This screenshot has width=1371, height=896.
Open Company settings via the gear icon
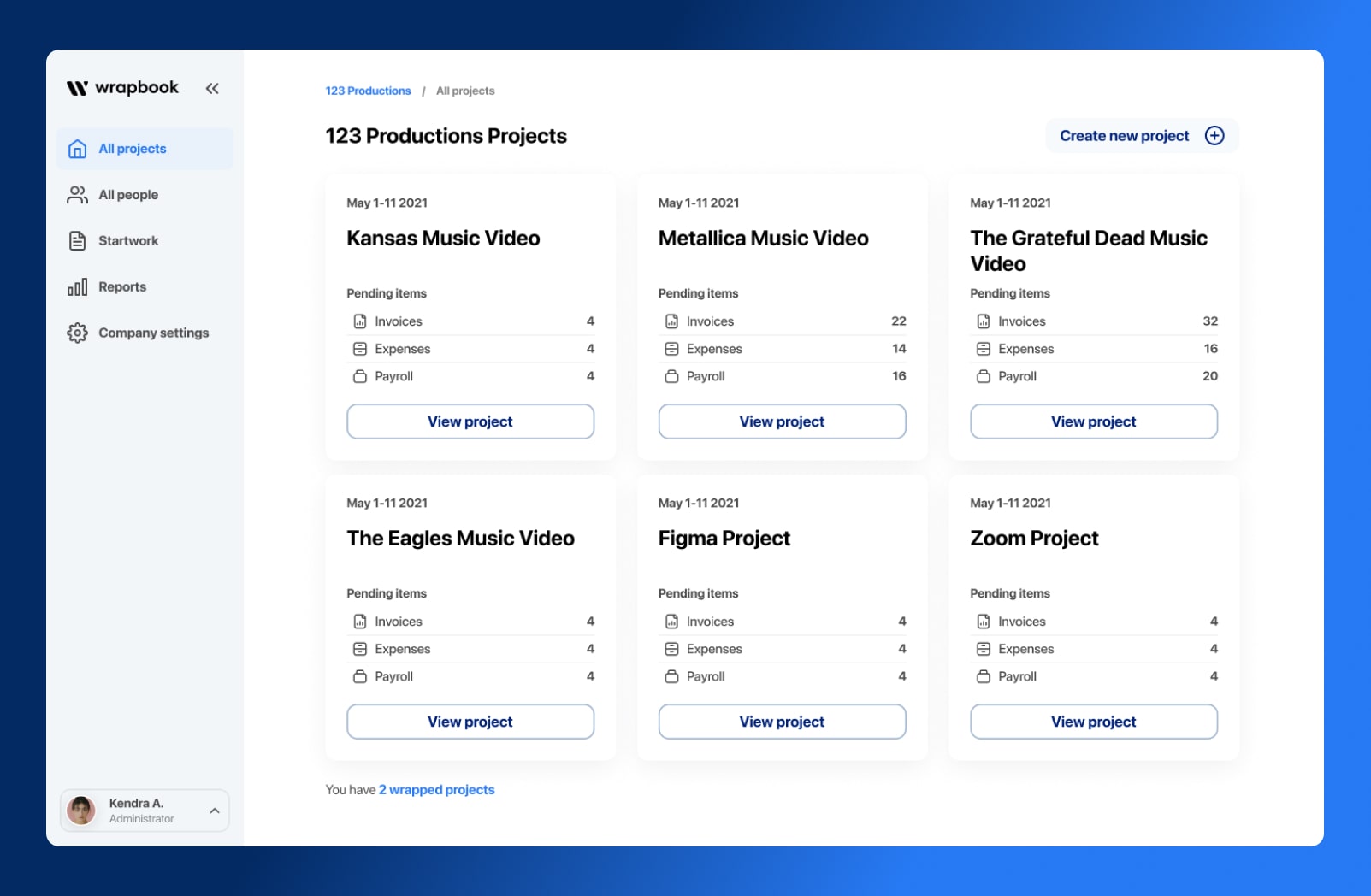tap(78, 333)
